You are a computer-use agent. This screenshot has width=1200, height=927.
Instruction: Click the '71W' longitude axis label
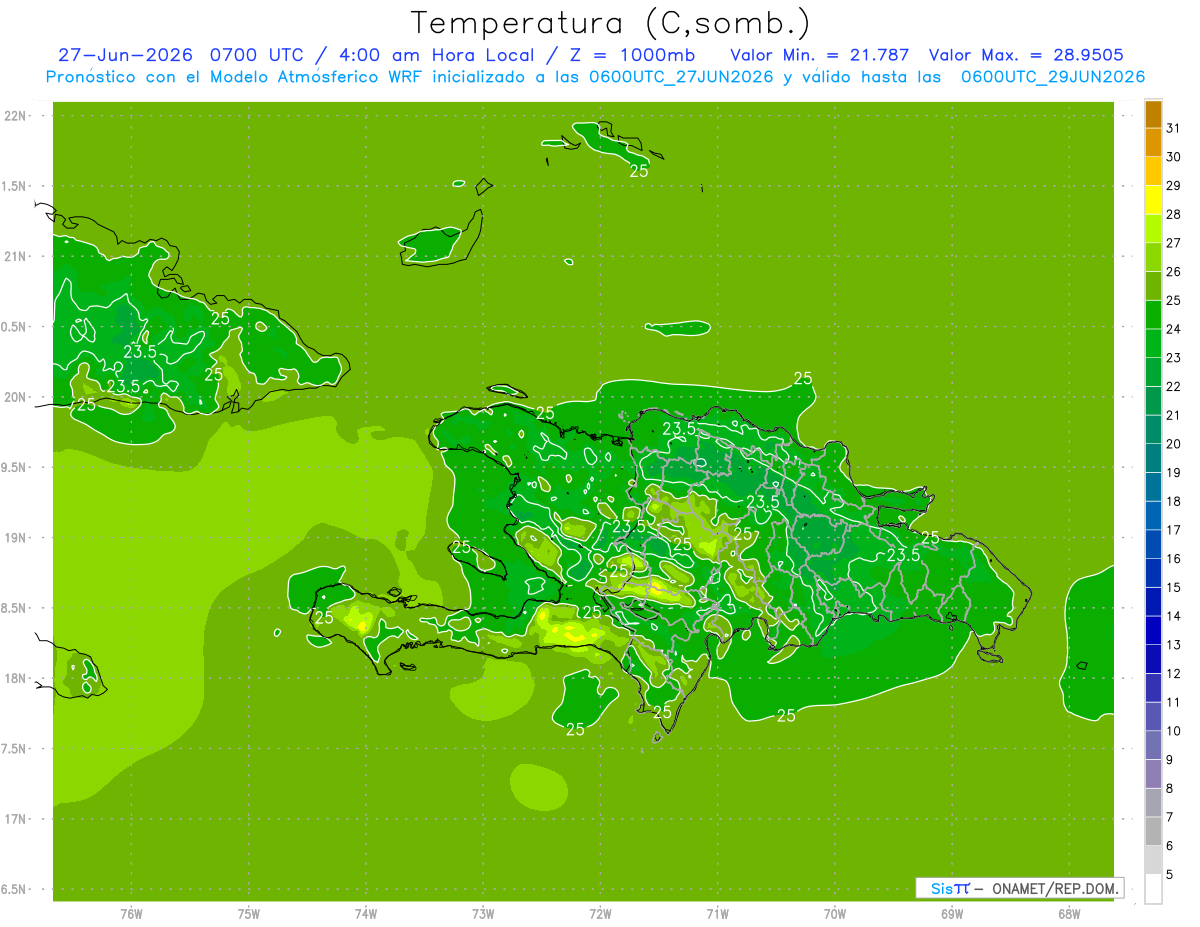point(717,913)
